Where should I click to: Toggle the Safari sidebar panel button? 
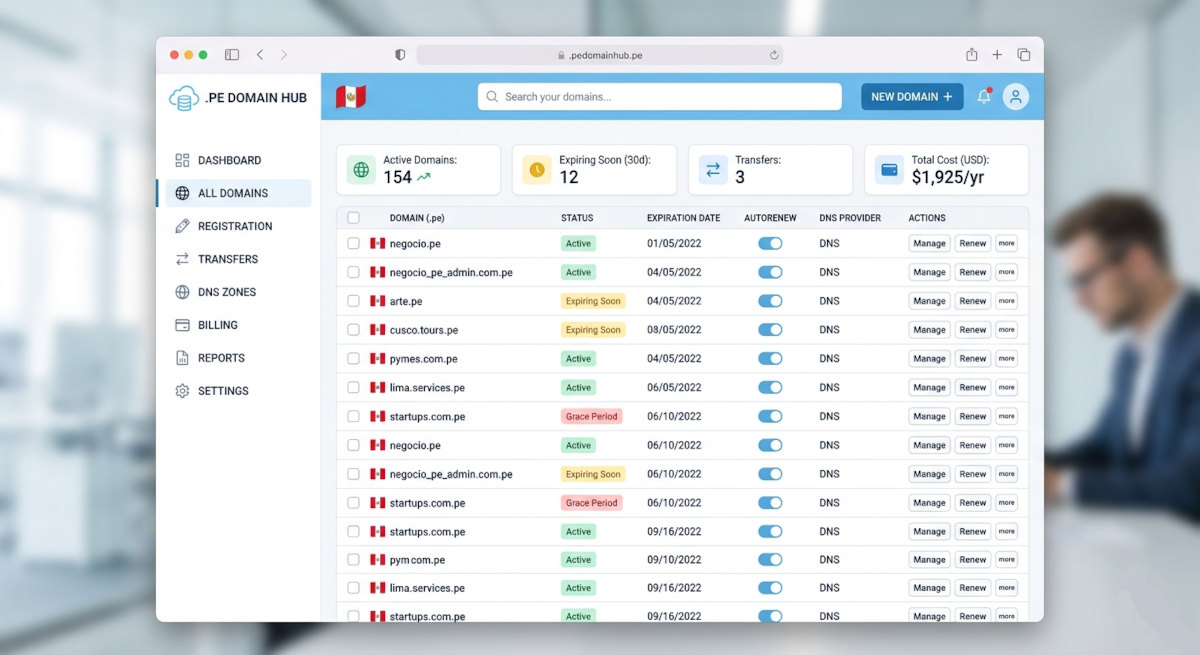232,55
